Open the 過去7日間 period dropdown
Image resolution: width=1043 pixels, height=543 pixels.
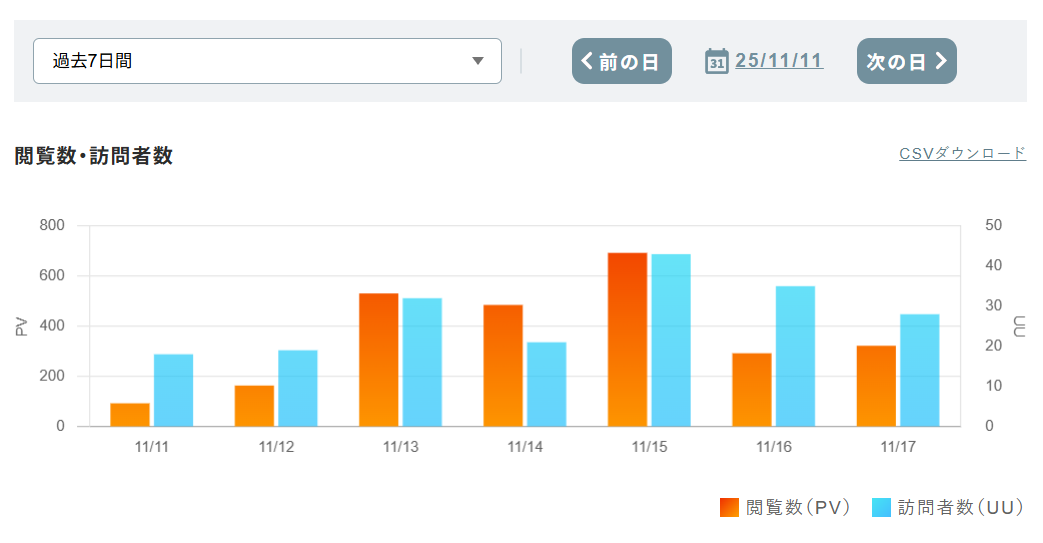coord(267,61)
